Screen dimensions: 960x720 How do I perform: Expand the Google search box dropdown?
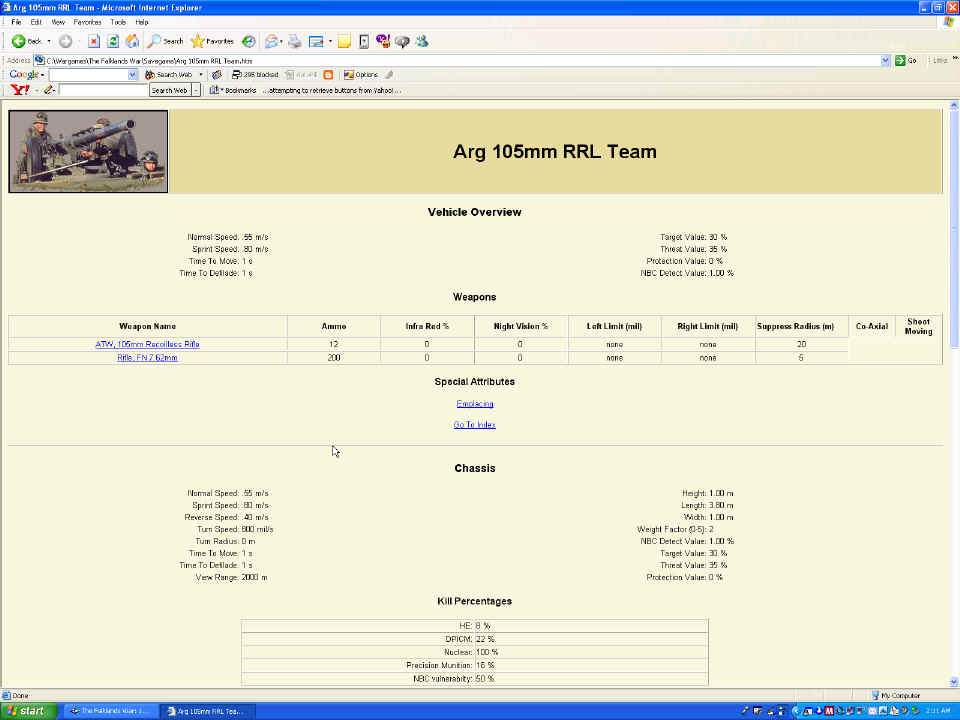[x=133, y=75]
